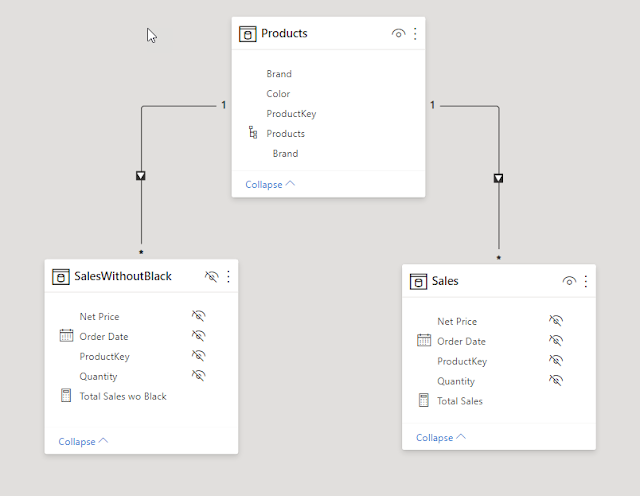The height and width of the screenshot is (496, 640).
Task: Toggle Sales table header visibility eye
Action: [569, 281]
